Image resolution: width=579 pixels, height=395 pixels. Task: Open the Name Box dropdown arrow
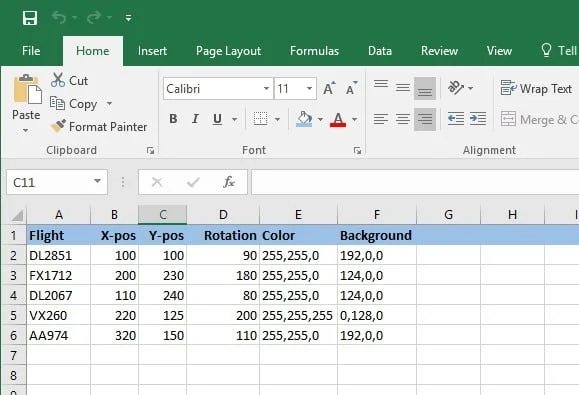pos(97,181)
